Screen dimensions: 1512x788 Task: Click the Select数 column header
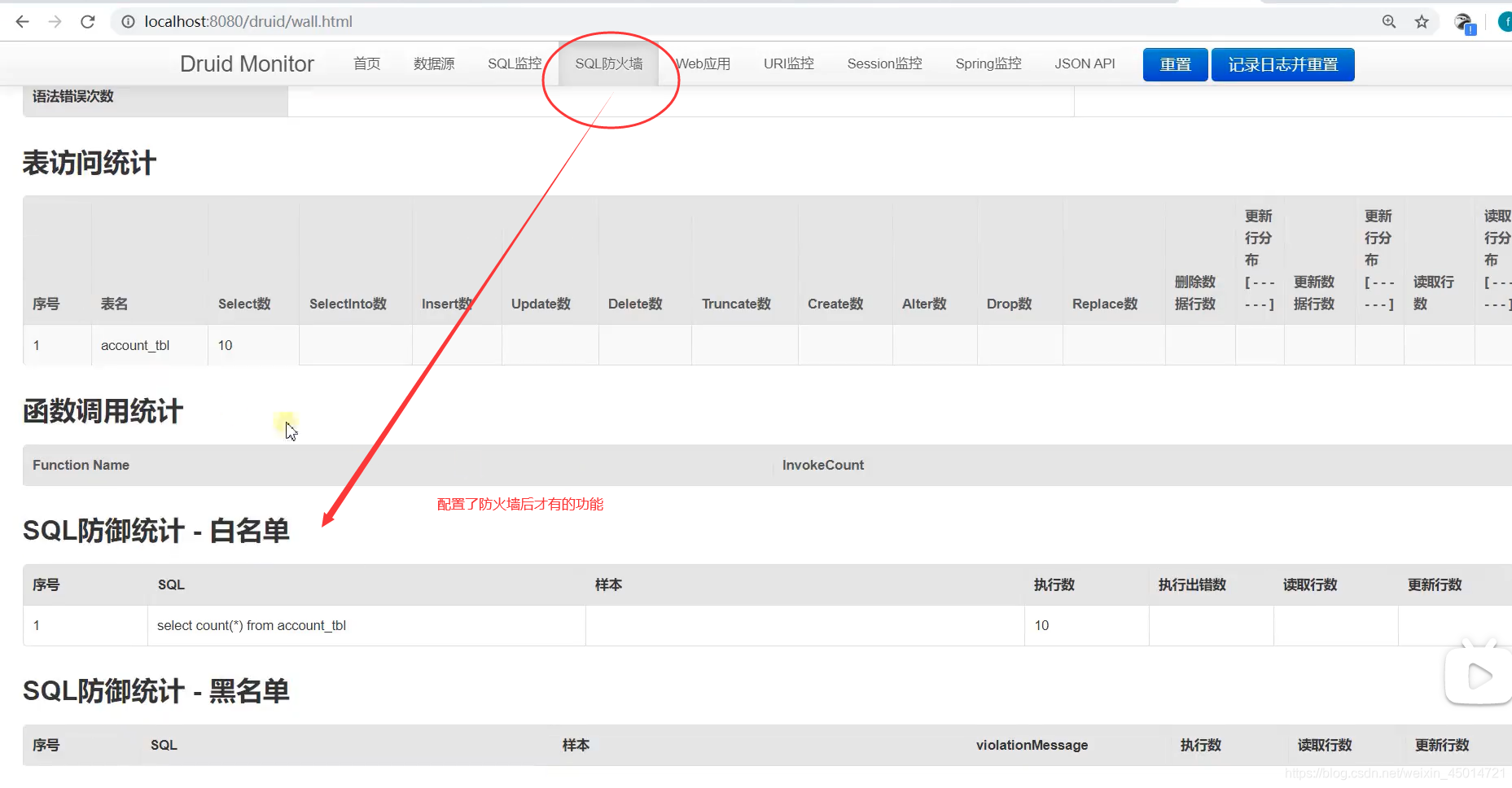(x=244, y=304)
